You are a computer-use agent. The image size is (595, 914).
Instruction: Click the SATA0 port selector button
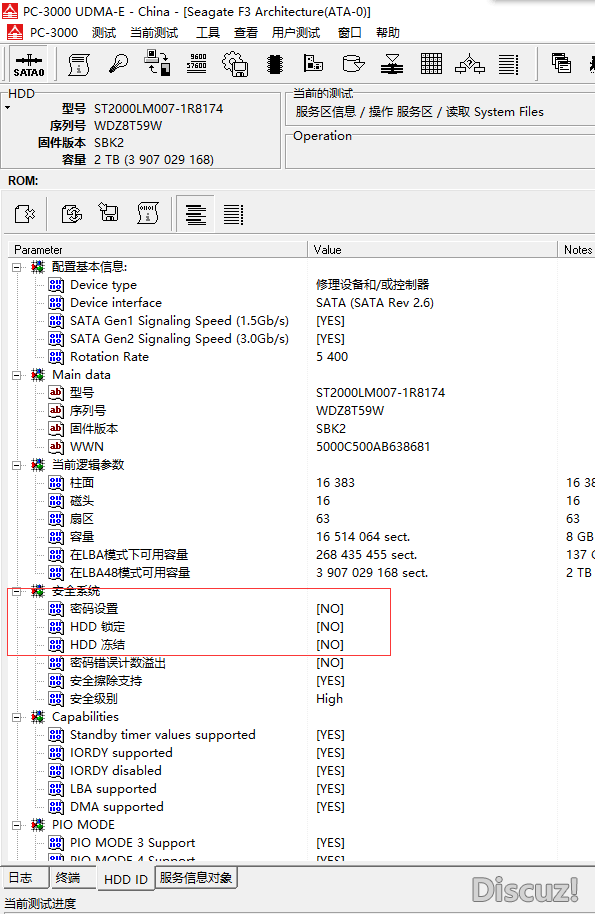coord(29,64)
